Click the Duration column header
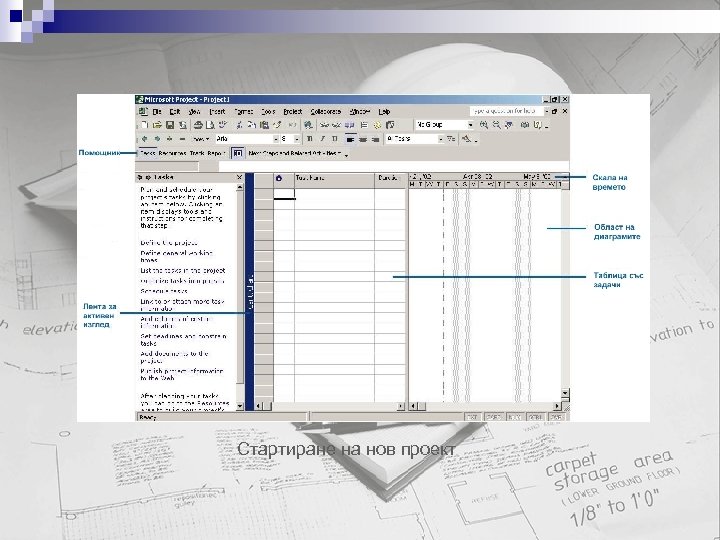Viewport: 720px width, 540px height. pyautogui.click(x=390, y=178)
